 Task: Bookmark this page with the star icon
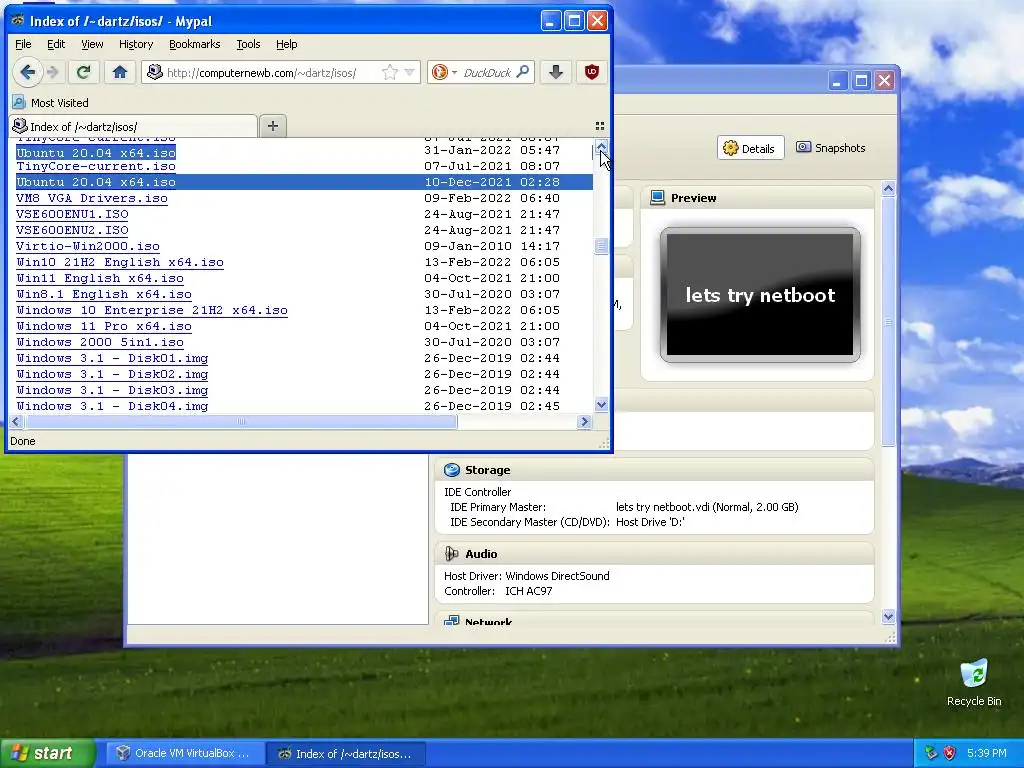(390, 72)
